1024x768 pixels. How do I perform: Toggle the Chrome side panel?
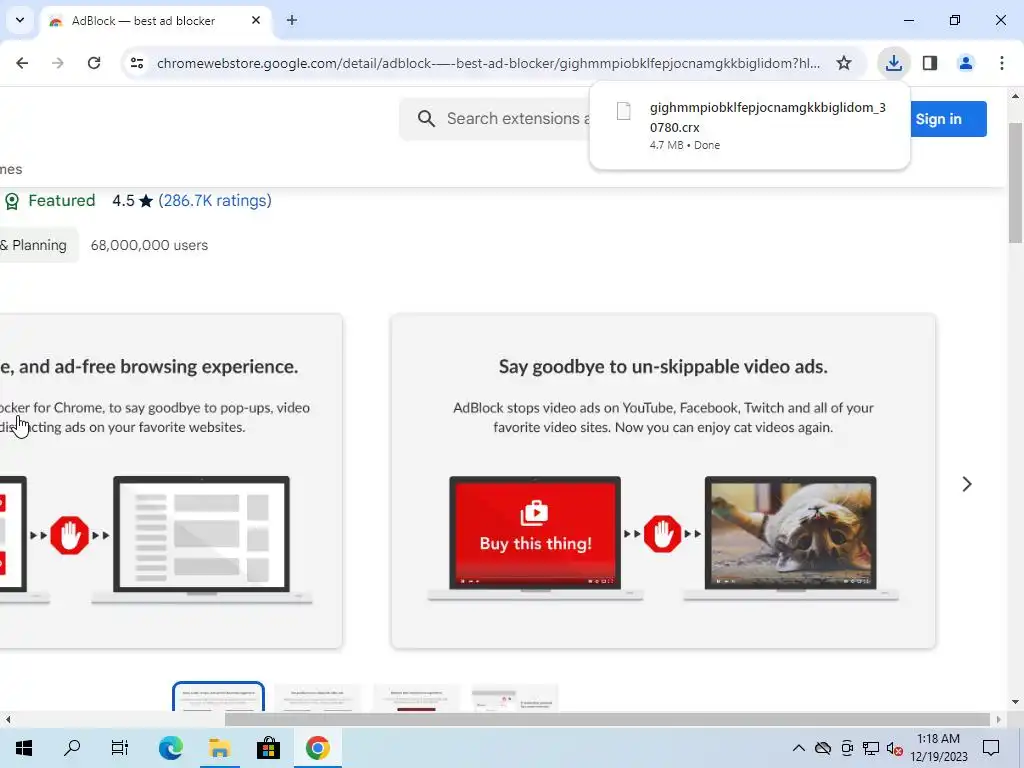point(930,63)
